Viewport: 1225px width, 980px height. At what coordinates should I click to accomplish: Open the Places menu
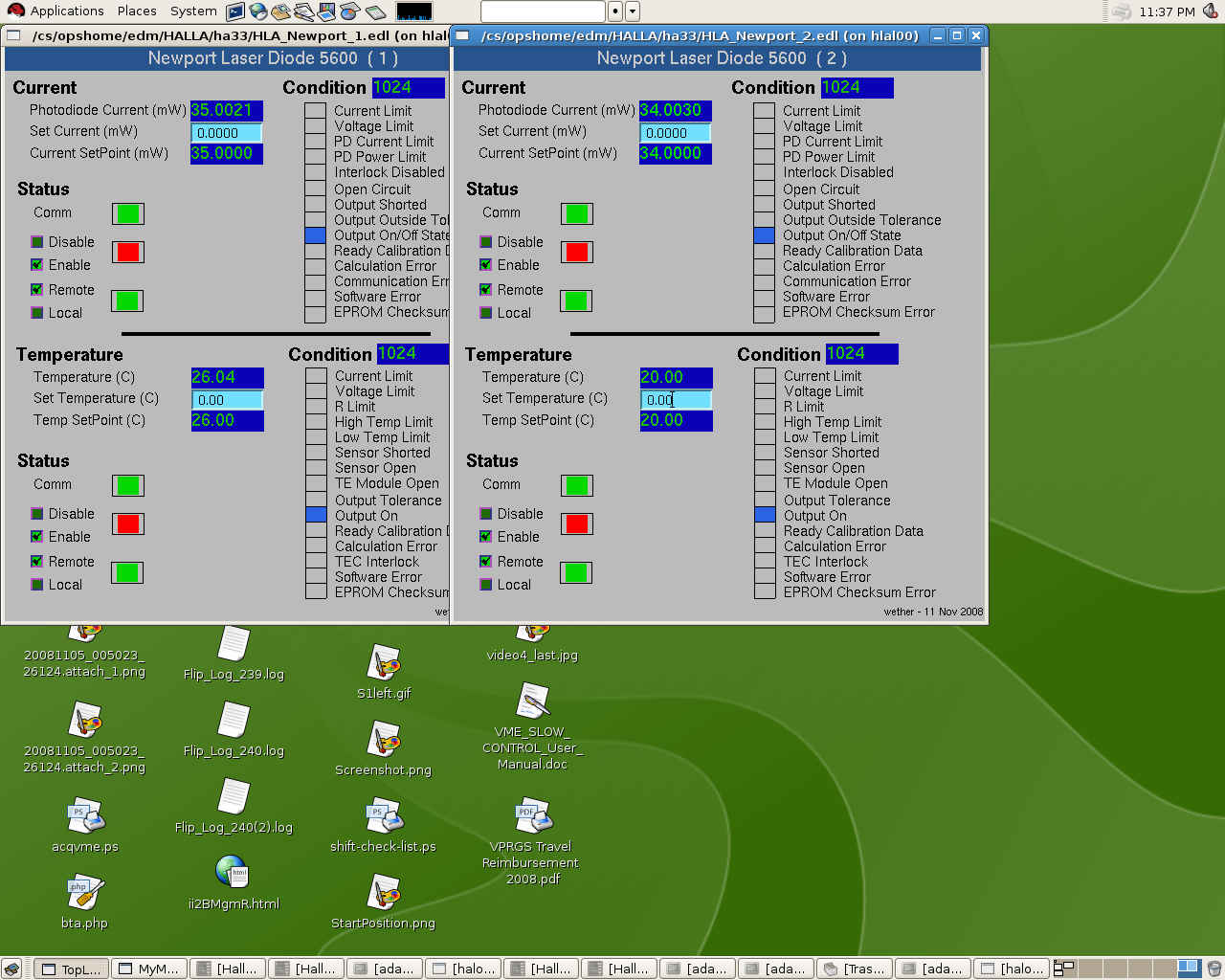point(137,11)
